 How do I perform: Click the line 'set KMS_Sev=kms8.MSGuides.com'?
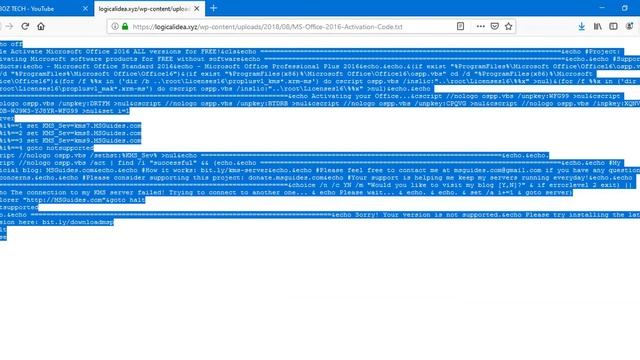point(84,133)
